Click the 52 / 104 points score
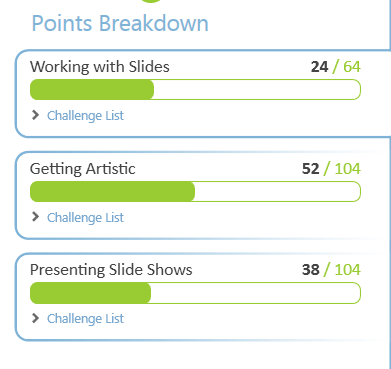 (x=331, y=169)
